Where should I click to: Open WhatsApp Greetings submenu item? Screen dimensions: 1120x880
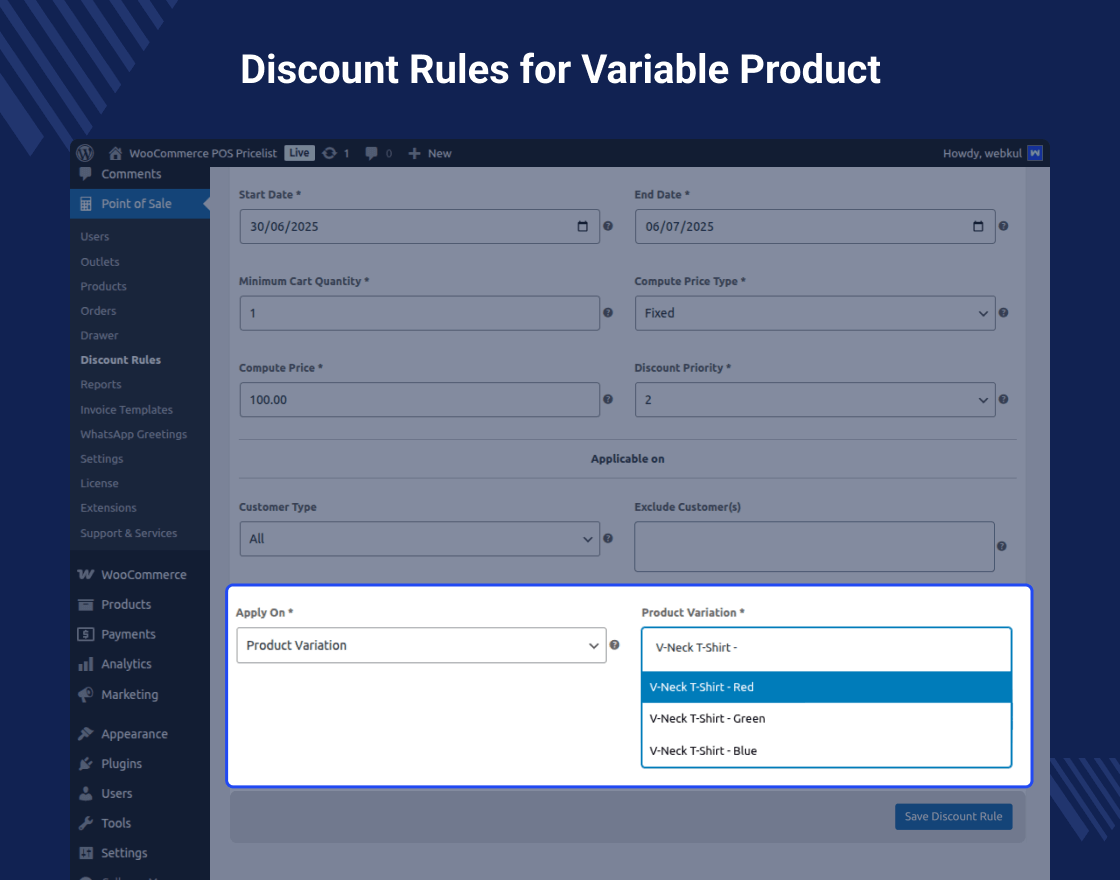[x=134, y=434]
